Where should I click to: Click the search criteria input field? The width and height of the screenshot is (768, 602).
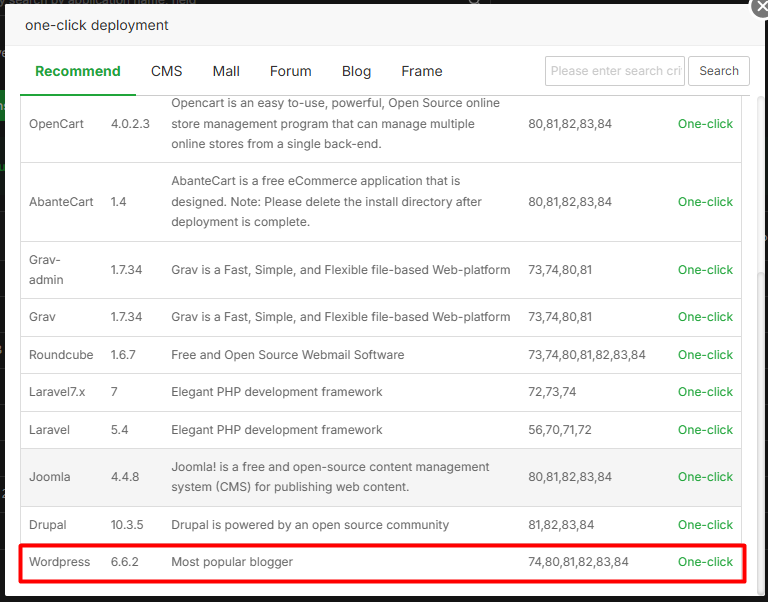pyautogui.click(x=614, y=71)
